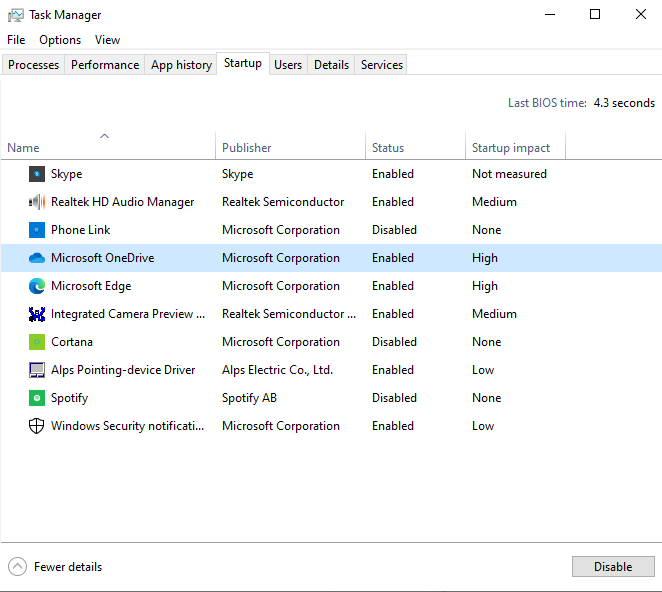Switch to the Services tab
662x592 pixels.
pyautogui.click(x=382, y=65)
